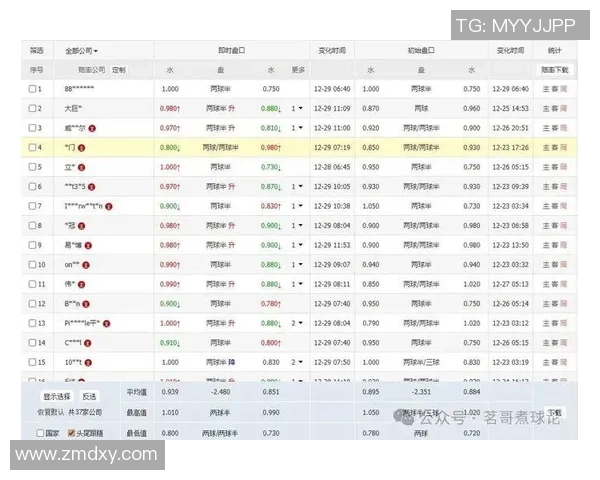Image resolution: width=600 pixels, height=480 pixels.
Task: Click the 共37家公司 count text
Action: tap(85, 413)
